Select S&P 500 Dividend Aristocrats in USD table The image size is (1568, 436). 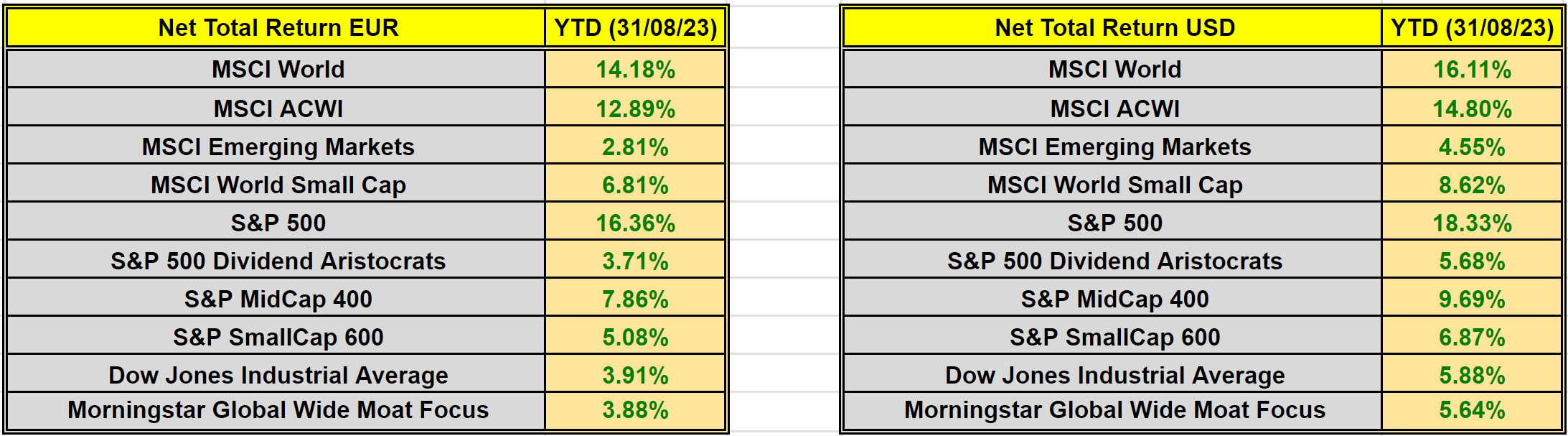click(x=1114, y=261)
